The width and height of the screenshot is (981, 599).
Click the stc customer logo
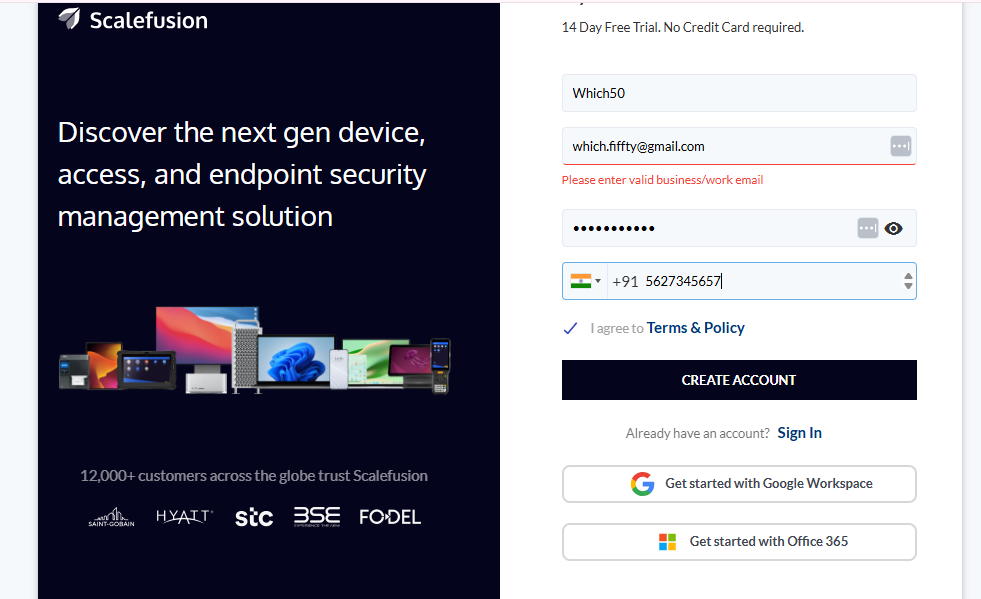point(253,517)
